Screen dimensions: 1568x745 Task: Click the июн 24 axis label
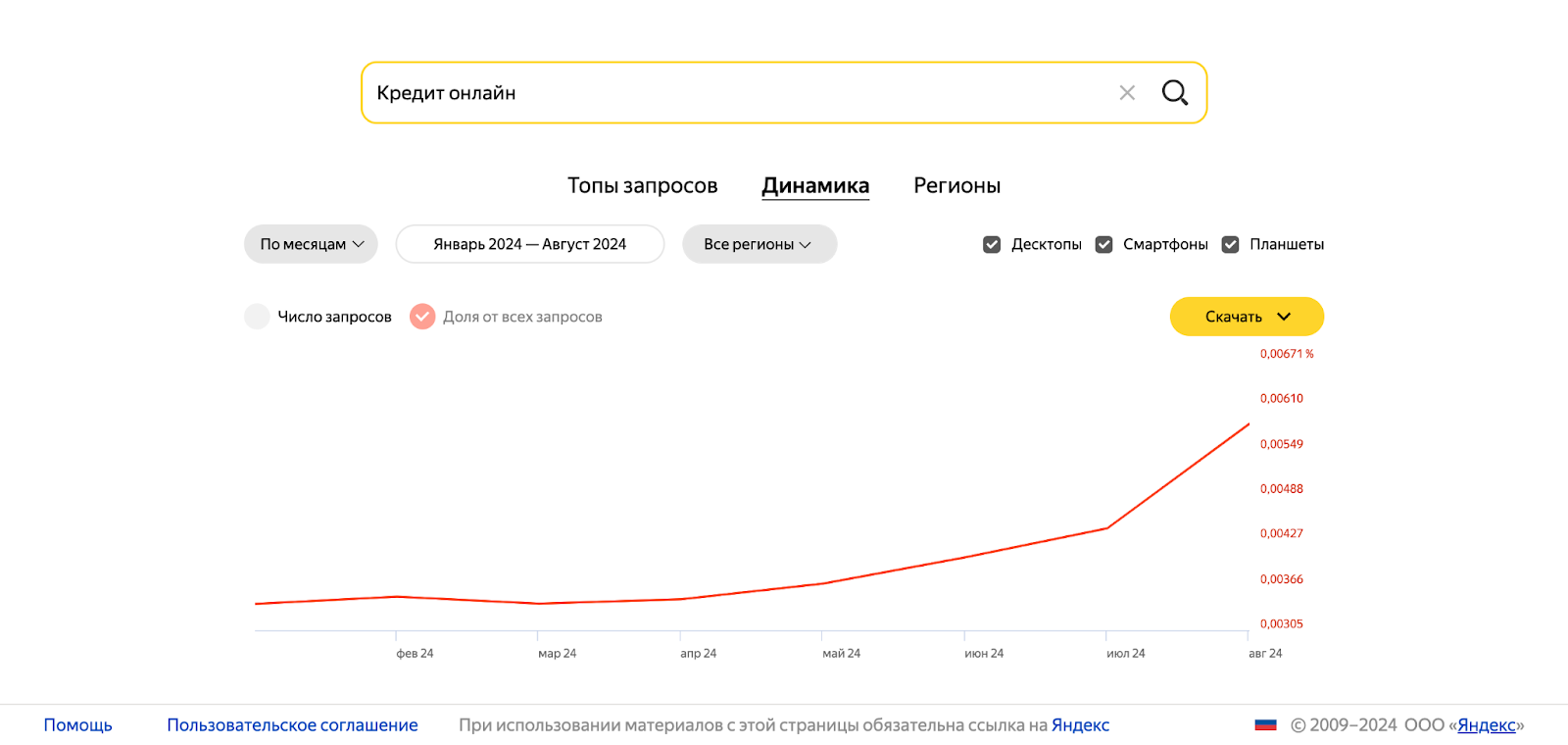(984, 653)
